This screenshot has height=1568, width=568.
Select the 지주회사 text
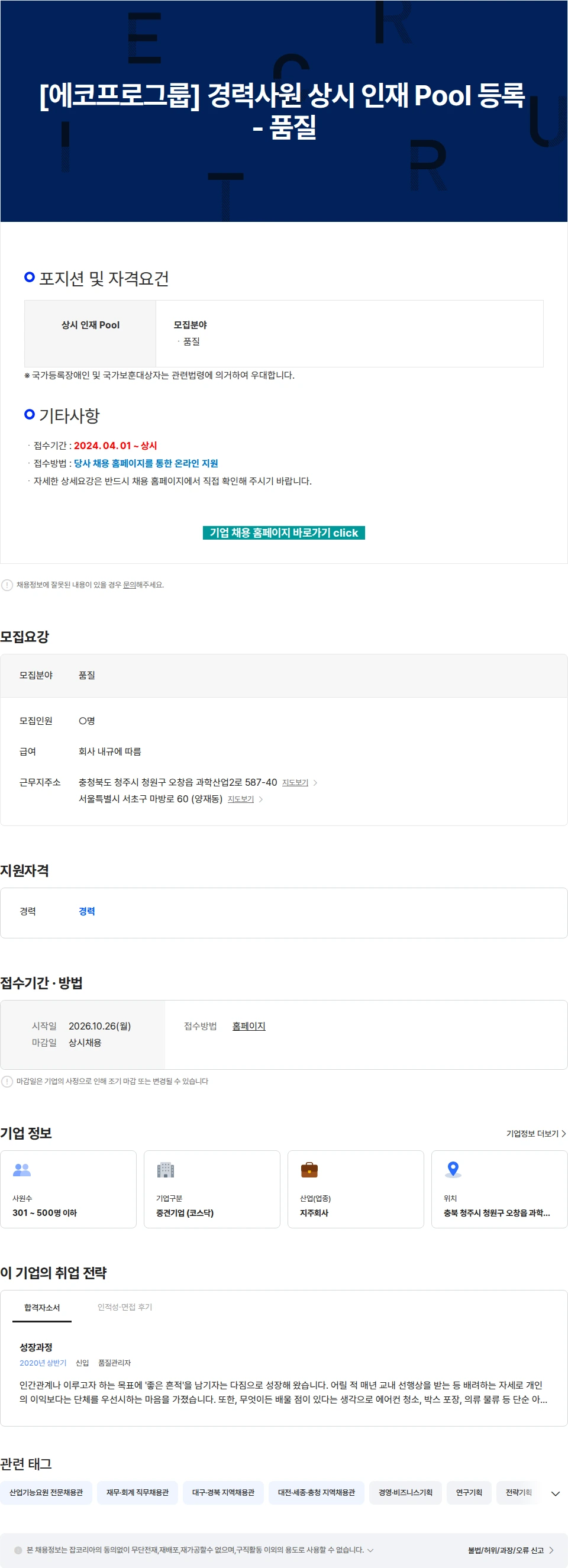314,1213
